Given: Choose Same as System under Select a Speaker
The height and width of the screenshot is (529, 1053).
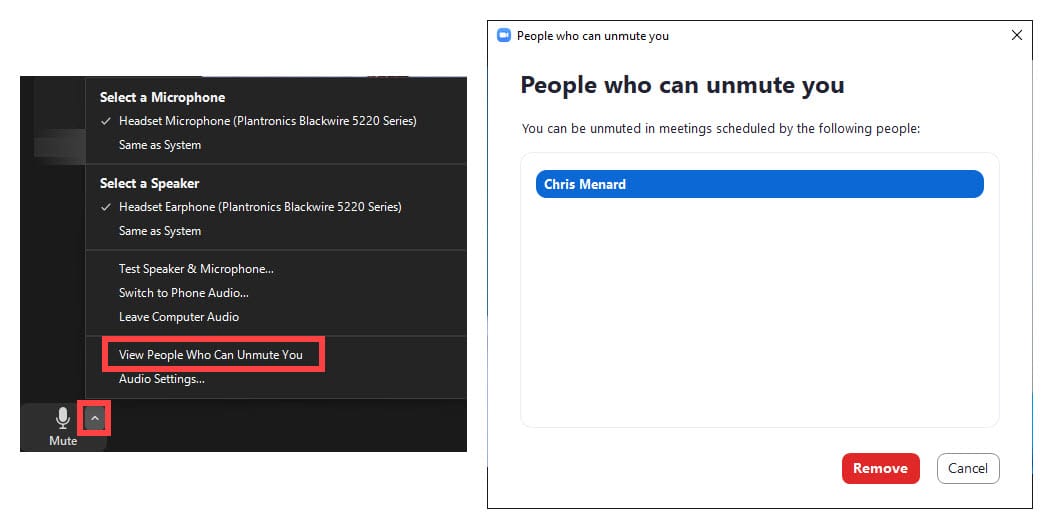Looking at the screenshot, I should click(x=160, y=231).
